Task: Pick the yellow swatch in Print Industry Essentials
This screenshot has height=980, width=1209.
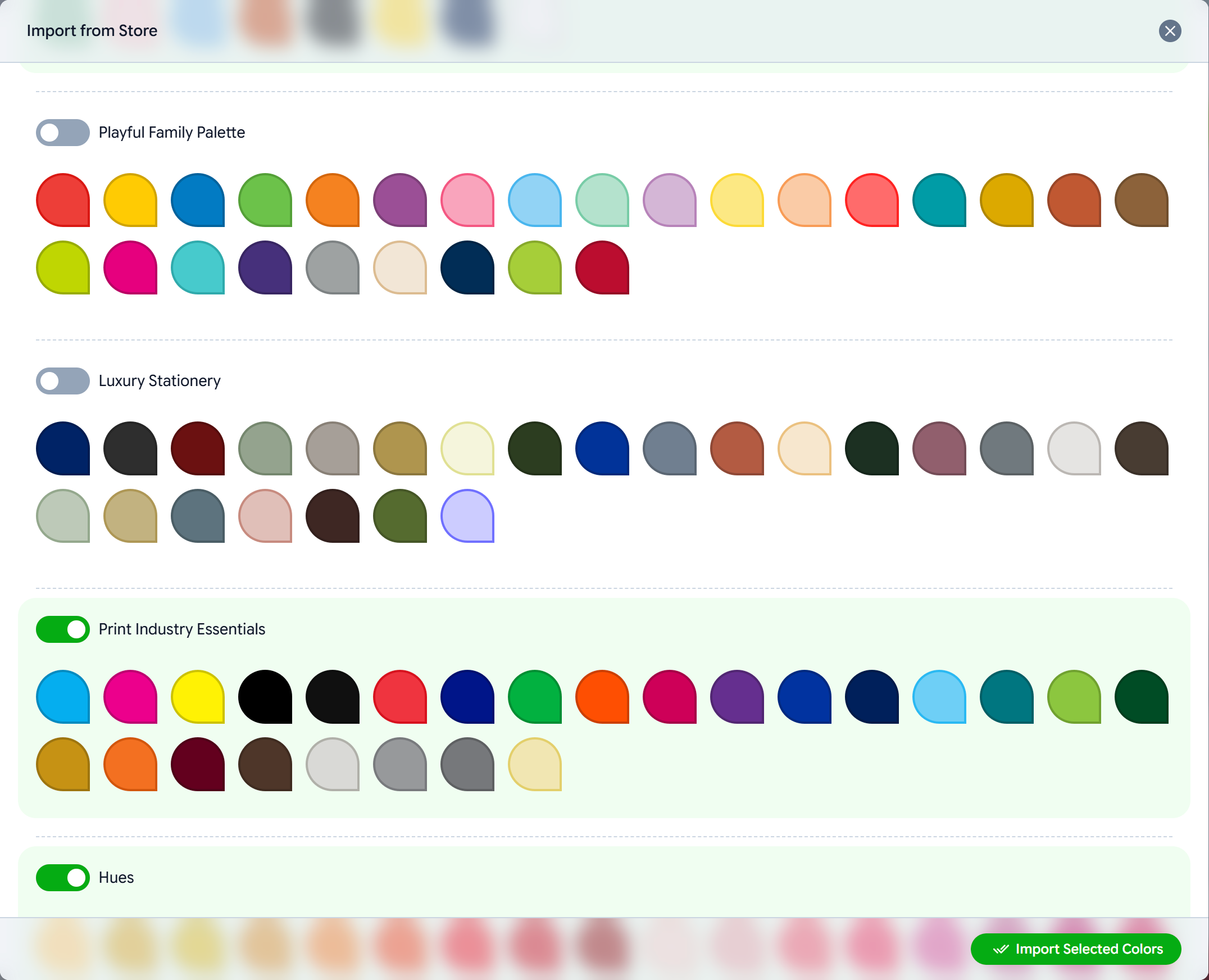Action: [x=198, y=697]
